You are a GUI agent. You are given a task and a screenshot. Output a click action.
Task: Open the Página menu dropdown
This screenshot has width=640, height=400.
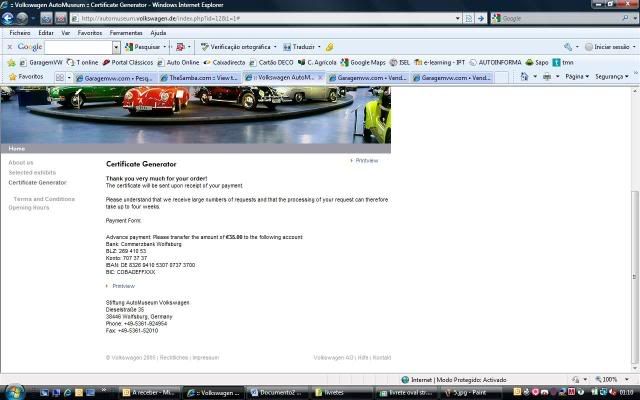[577, 76]
